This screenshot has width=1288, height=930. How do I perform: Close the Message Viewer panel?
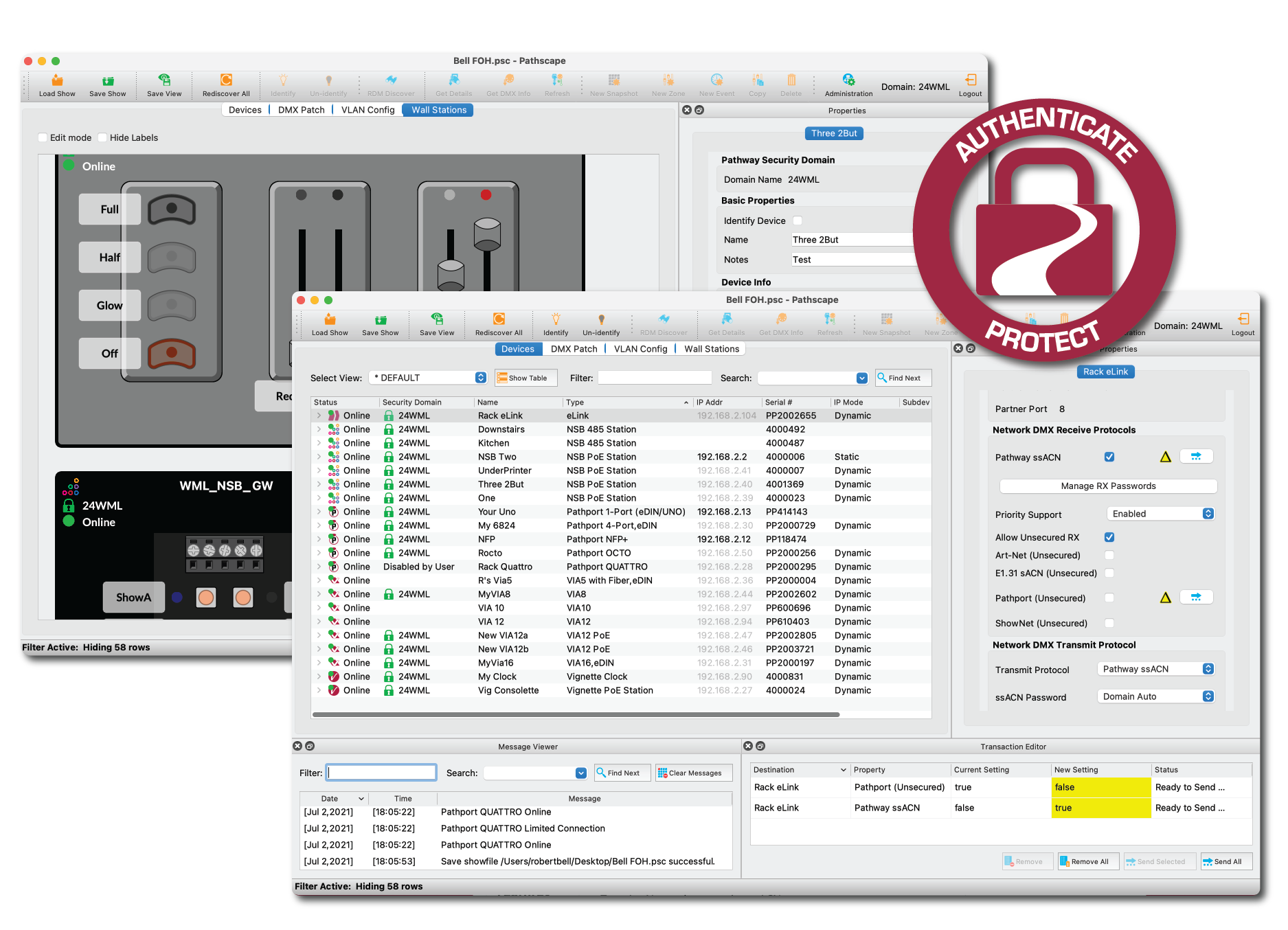coord(297,746)
